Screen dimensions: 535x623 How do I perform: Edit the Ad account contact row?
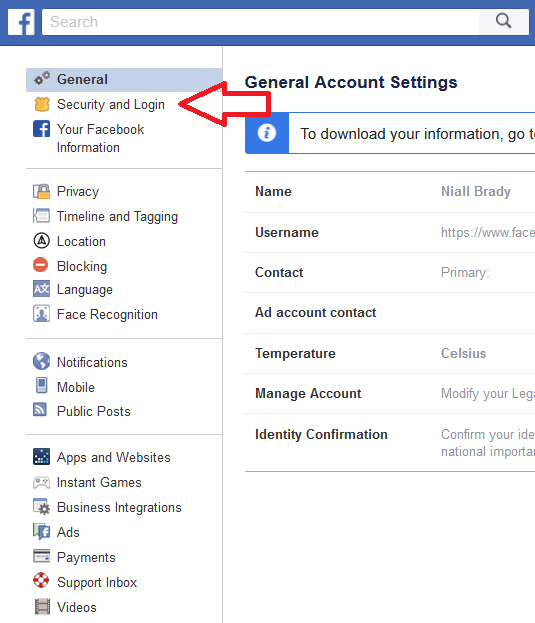[390, 313]
